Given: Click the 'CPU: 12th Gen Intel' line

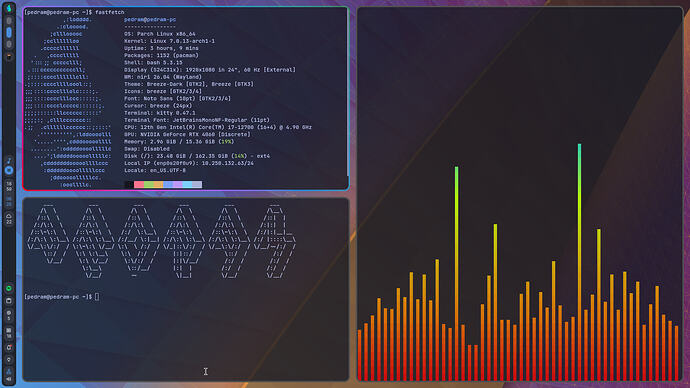Looking at the screenshot, I should (218, 127).
